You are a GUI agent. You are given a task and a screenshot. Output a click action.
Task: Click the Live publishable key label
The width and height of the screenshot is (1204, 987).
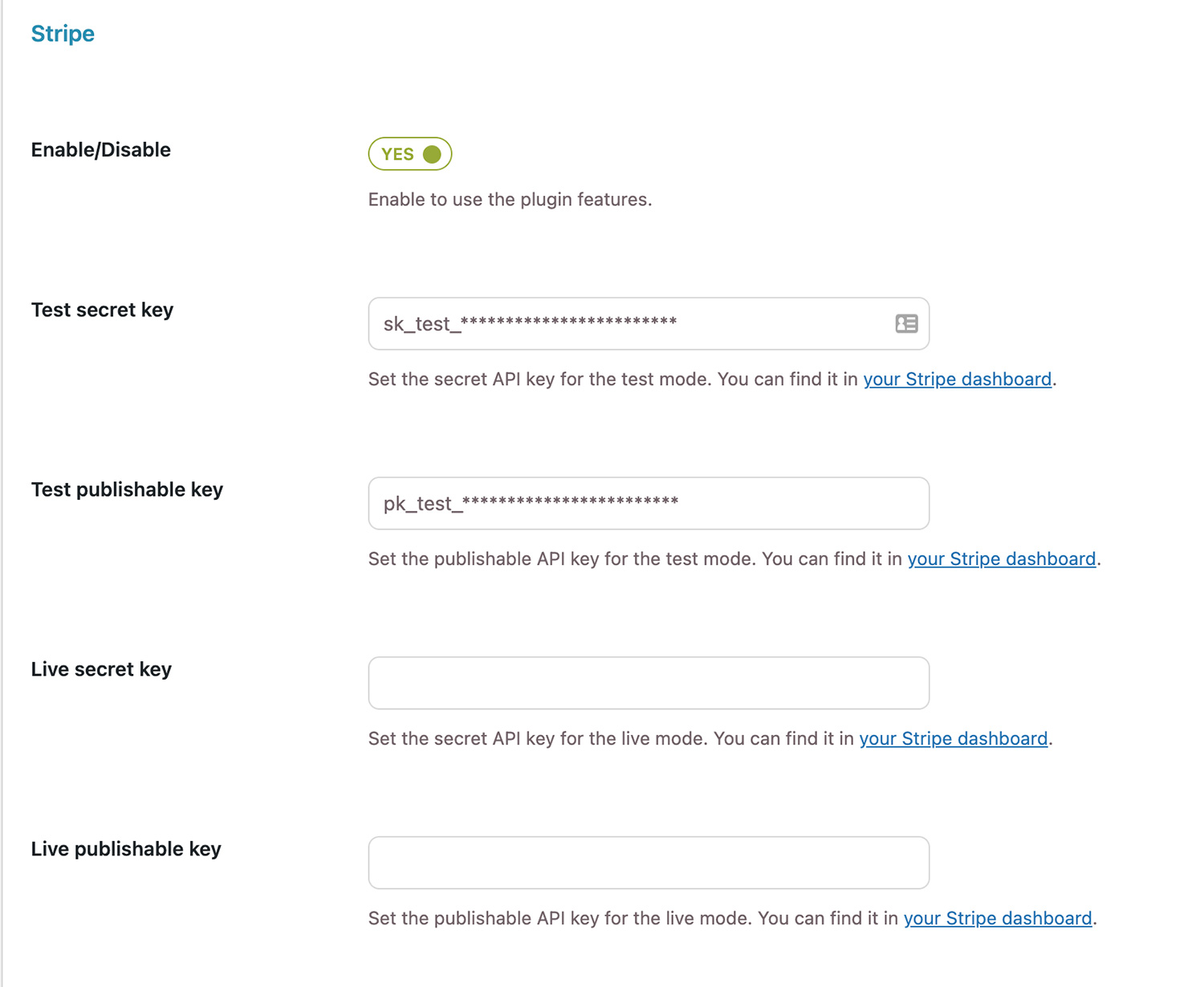[126, 849]
